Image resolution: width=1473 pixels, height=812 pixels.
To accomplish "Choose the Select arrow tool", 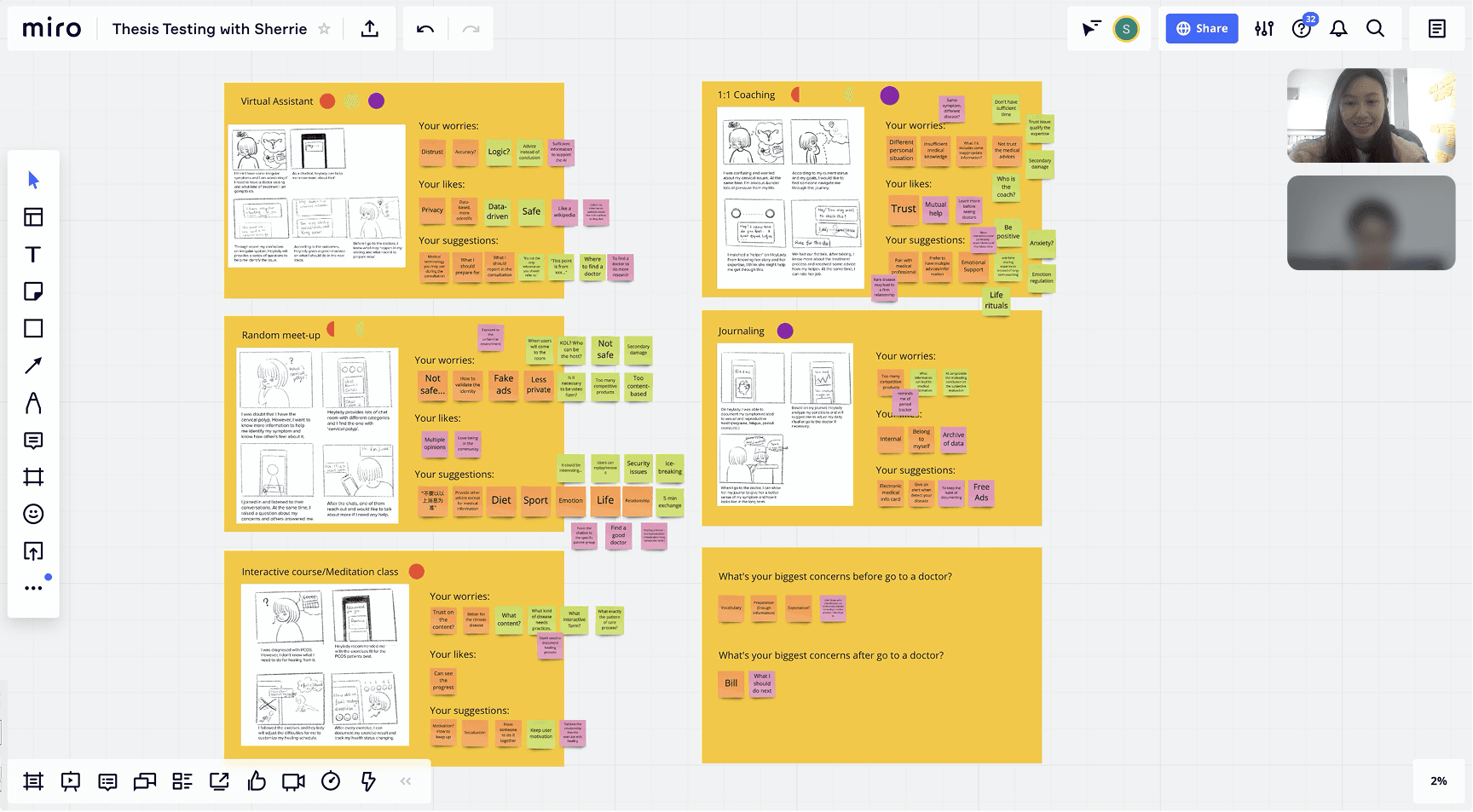I will pos(33,180).
